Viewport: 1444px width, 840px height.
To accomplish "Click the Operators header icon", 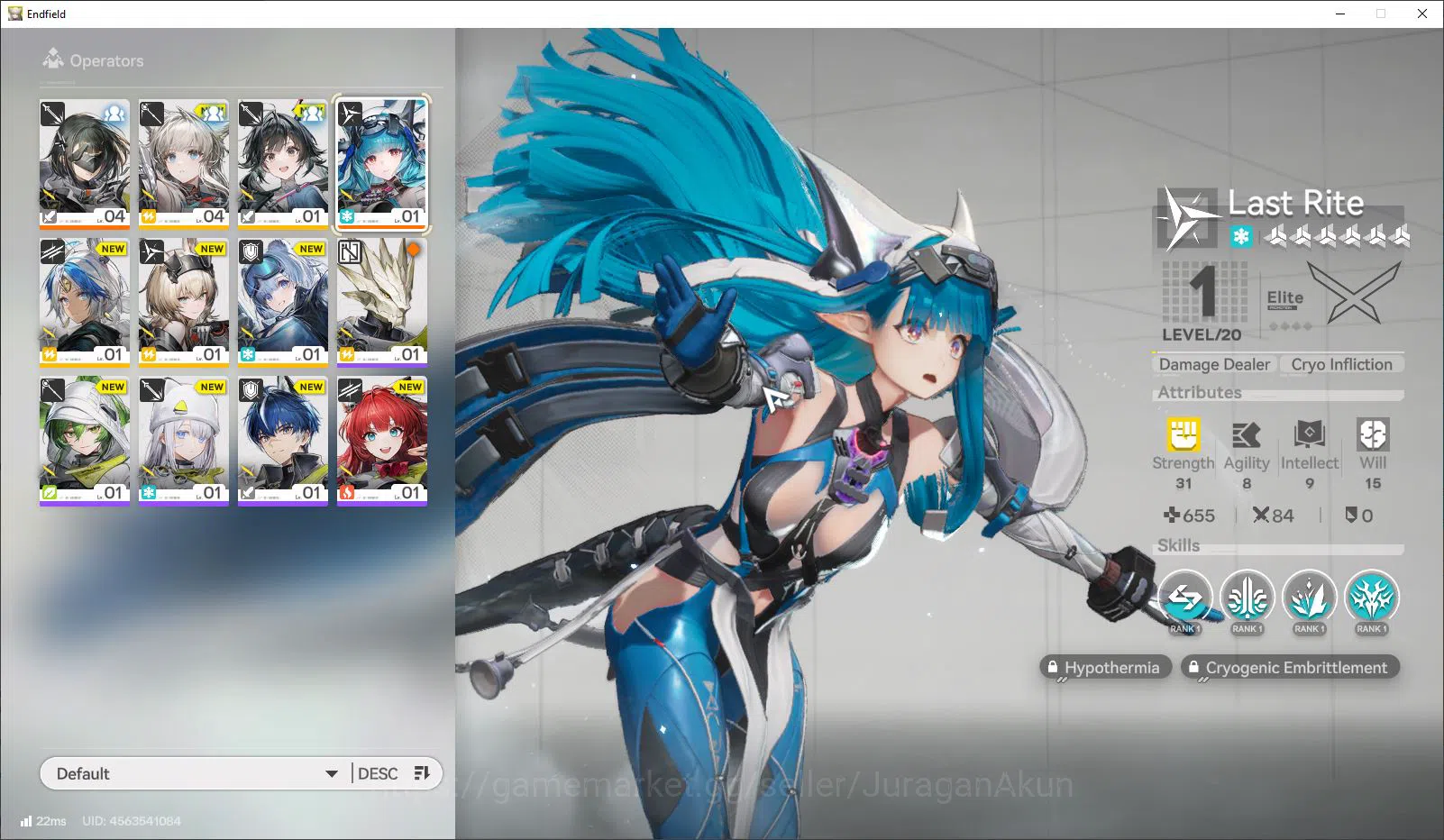I will [53, 59].
